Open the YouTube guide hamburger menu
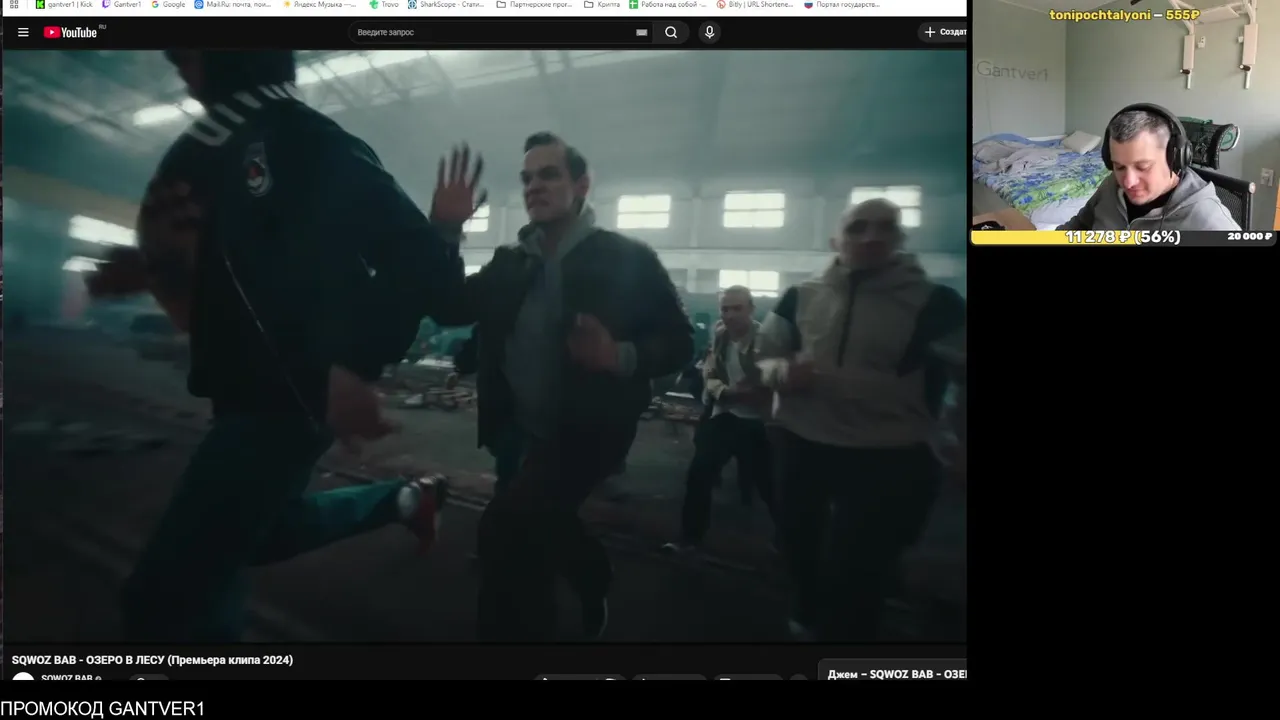Image resolution: width=1280 pixels, height=720 pixels. point(23,32)
